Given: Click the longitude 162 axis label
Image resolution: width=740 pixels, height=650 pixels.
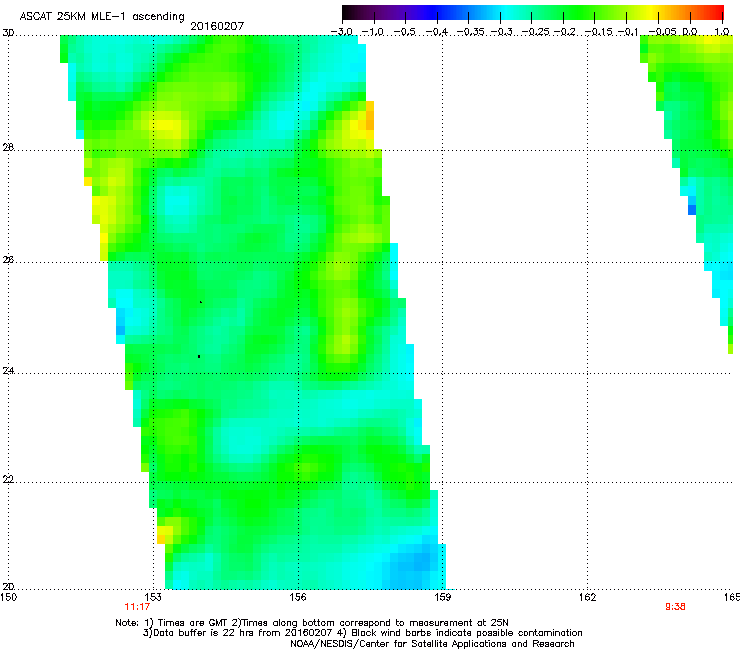Looking at the screenshot, I should tap(587, 597).
